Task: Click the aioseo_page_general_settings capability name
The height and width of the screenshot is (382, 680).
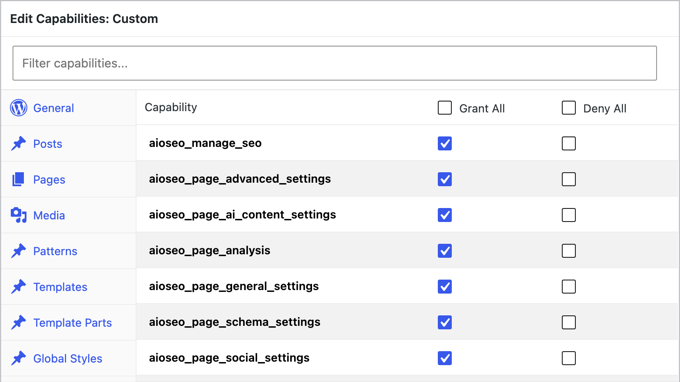Action: click(x=234, y=286)
